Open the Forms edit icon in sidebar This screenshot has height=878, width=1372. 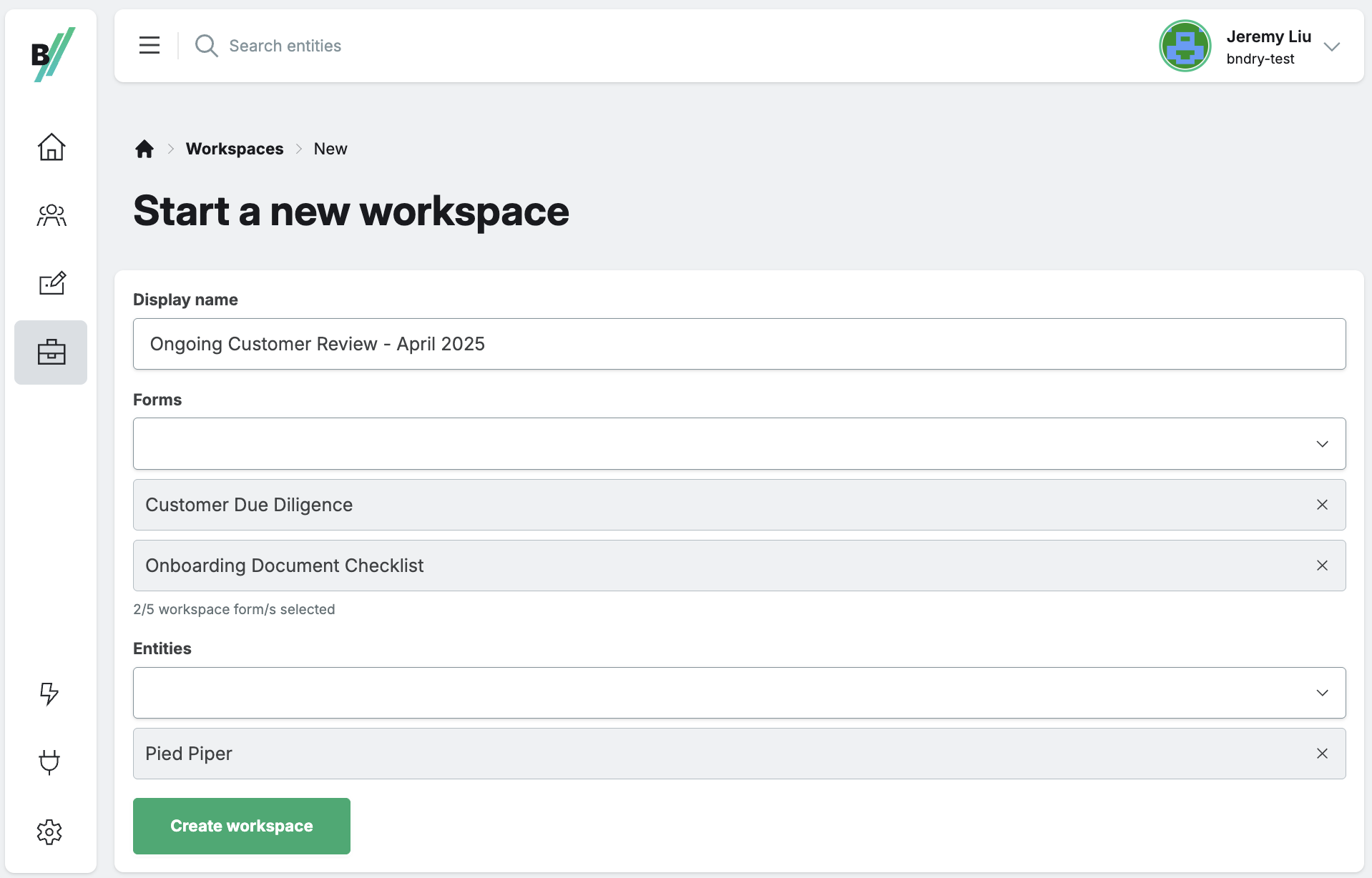coord(52,283)
